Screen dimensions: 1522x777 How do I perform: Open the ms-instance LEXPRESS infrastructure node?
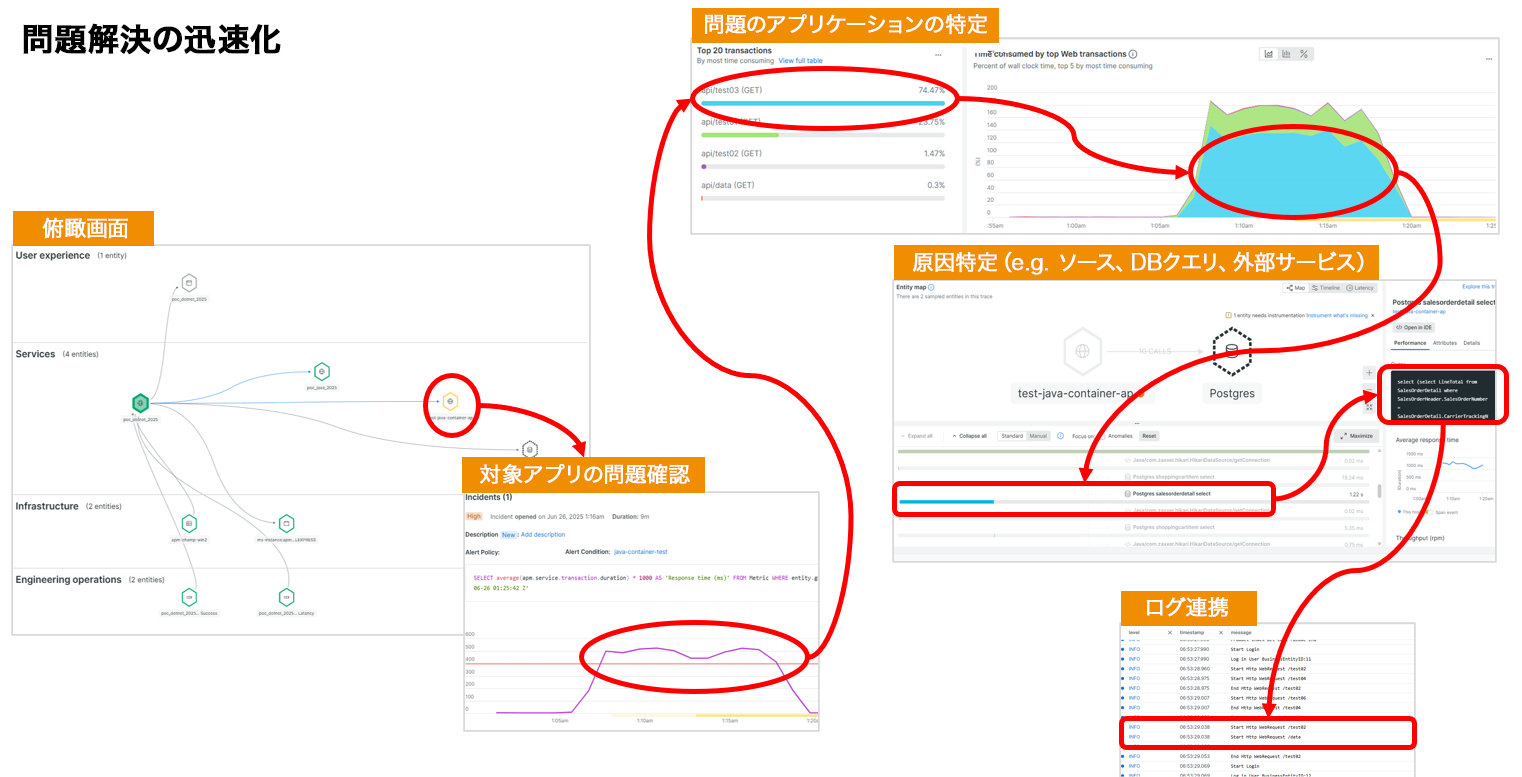pyautogui.click(x=286, y=523)
